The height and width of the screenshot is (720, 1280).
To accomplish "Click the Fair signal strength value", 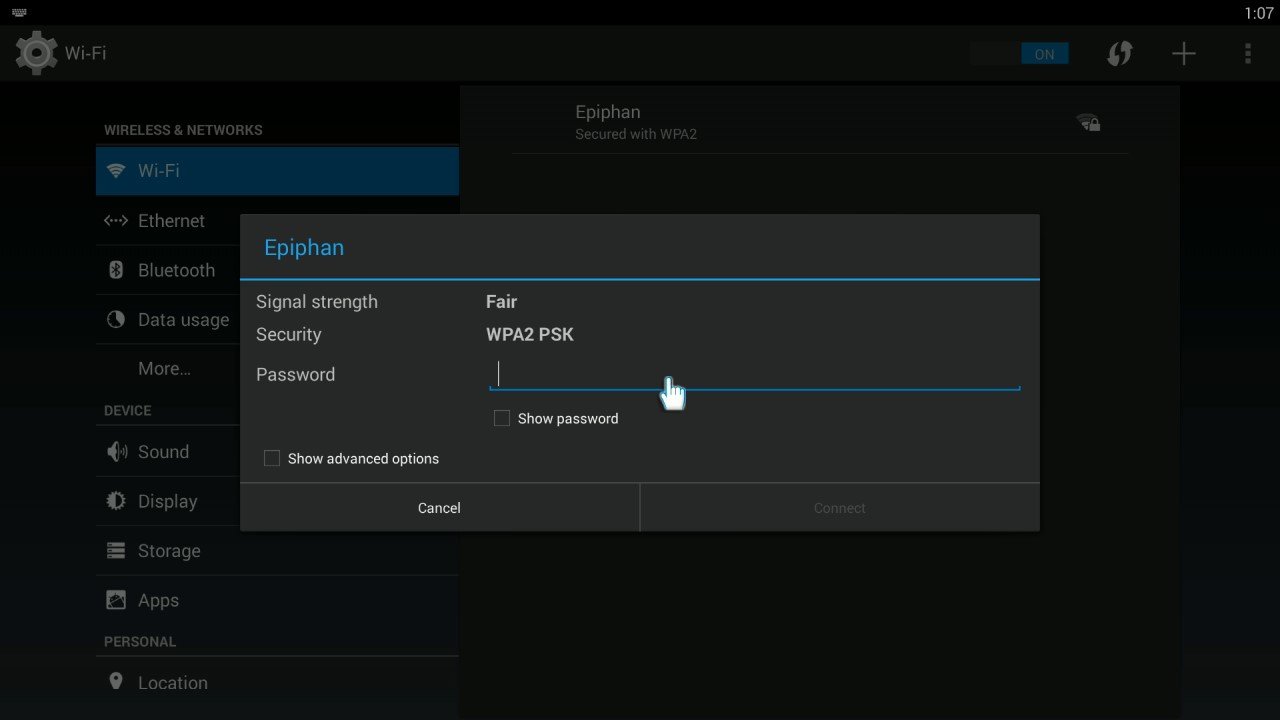I will [501, 302].
